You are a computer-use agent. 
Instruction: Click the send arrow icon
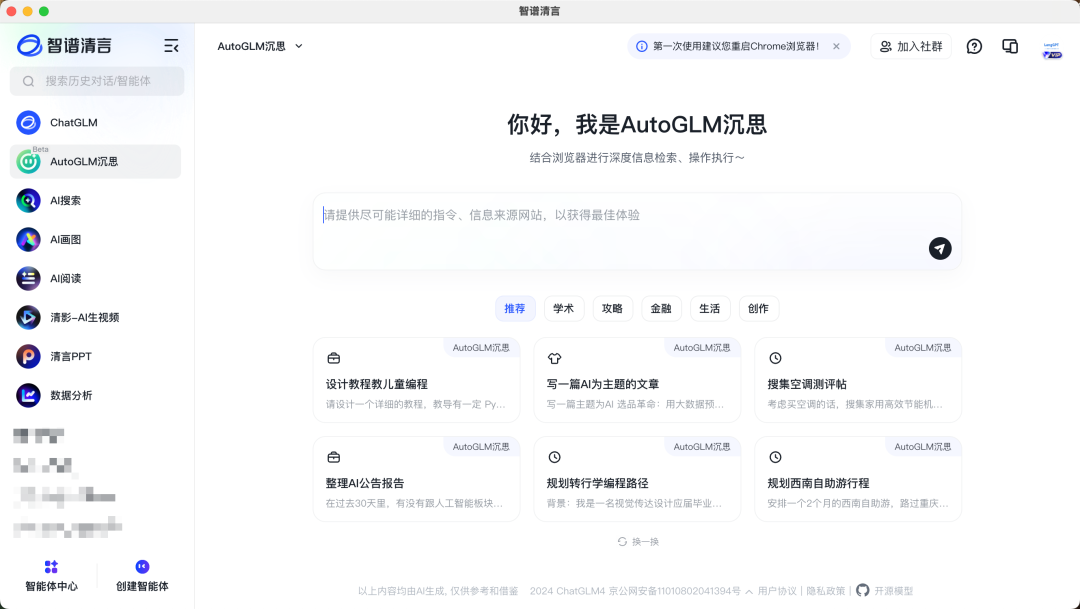(x=939, y=249)
